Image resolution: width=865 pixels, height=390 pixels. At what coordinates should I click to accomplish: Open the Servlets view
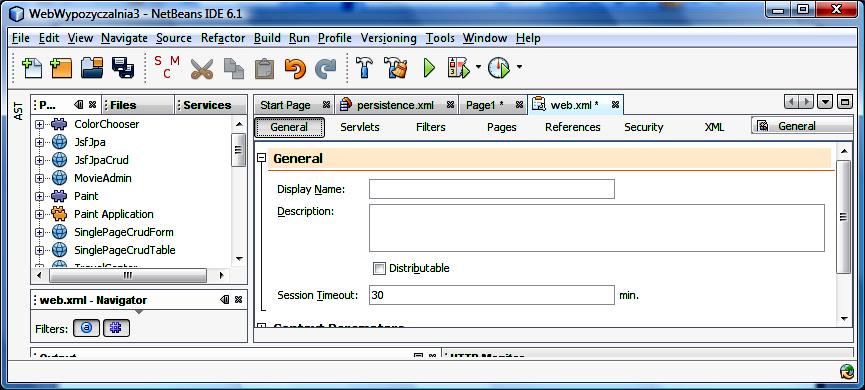click(x=360, y=127)
